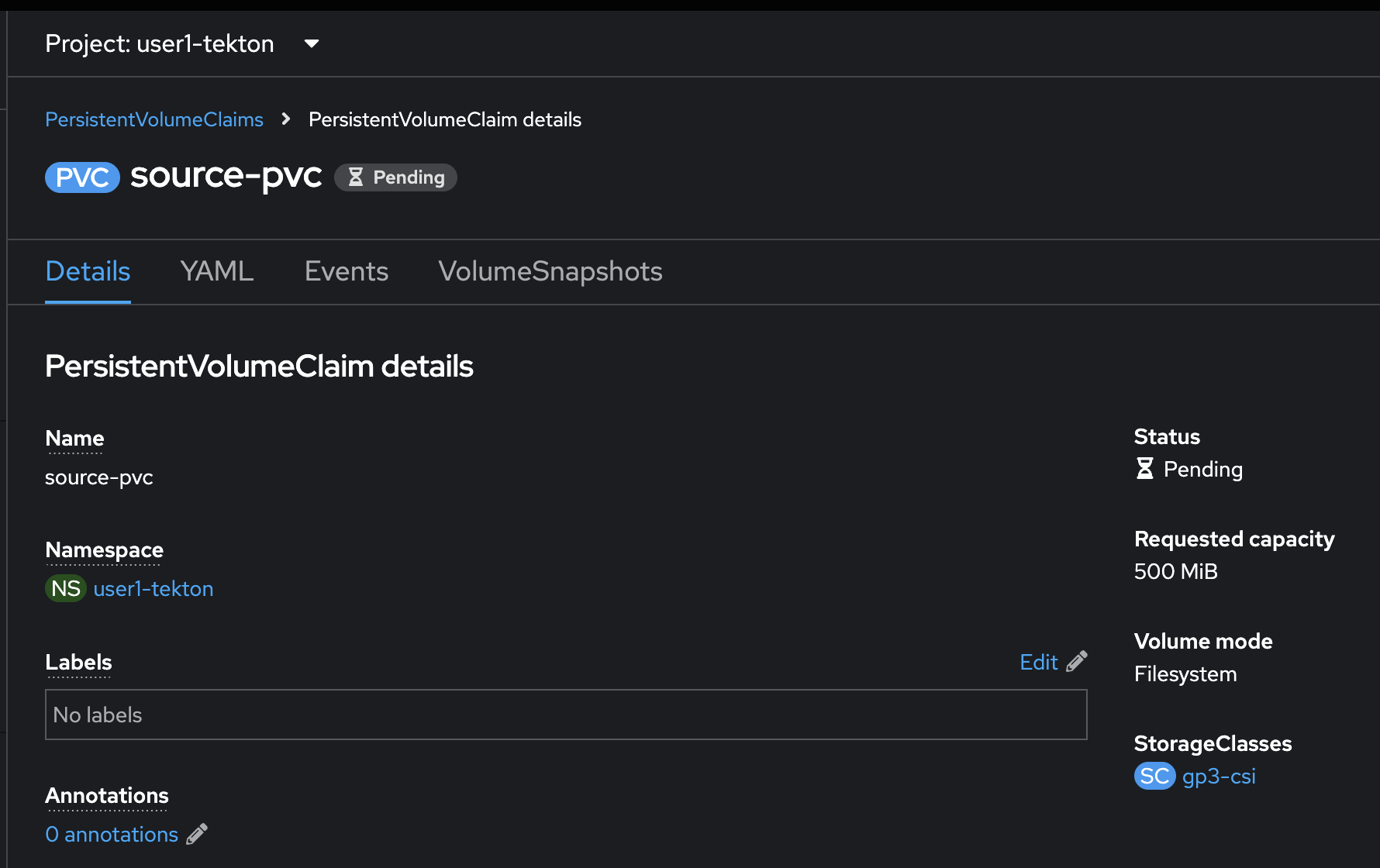The height and width of the screenshot is (868, 1380).
Task: Click the No labels box
Action: pos(566,715)
